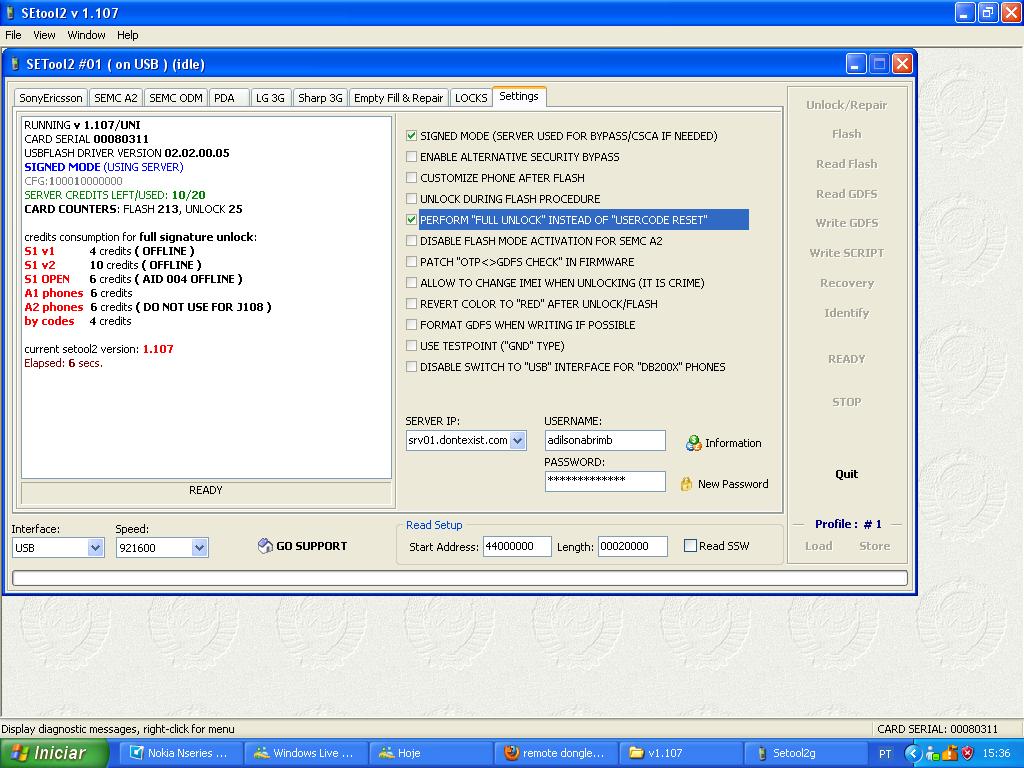Switch to SEMC ODM tab
This screenshot has height=768, width=1024.
click(176, 98)
